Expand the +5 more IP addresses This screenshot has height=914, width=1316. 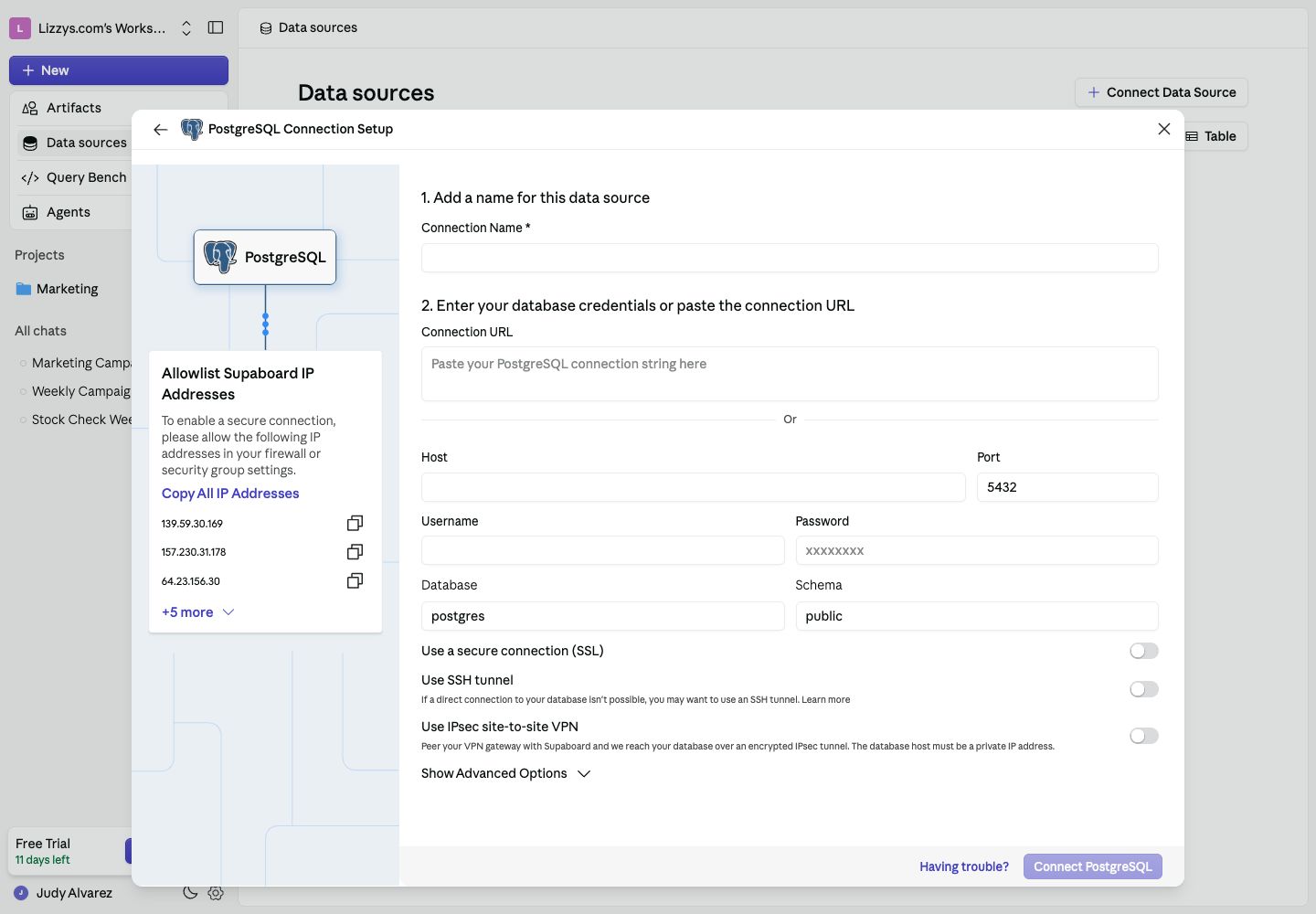198,612
